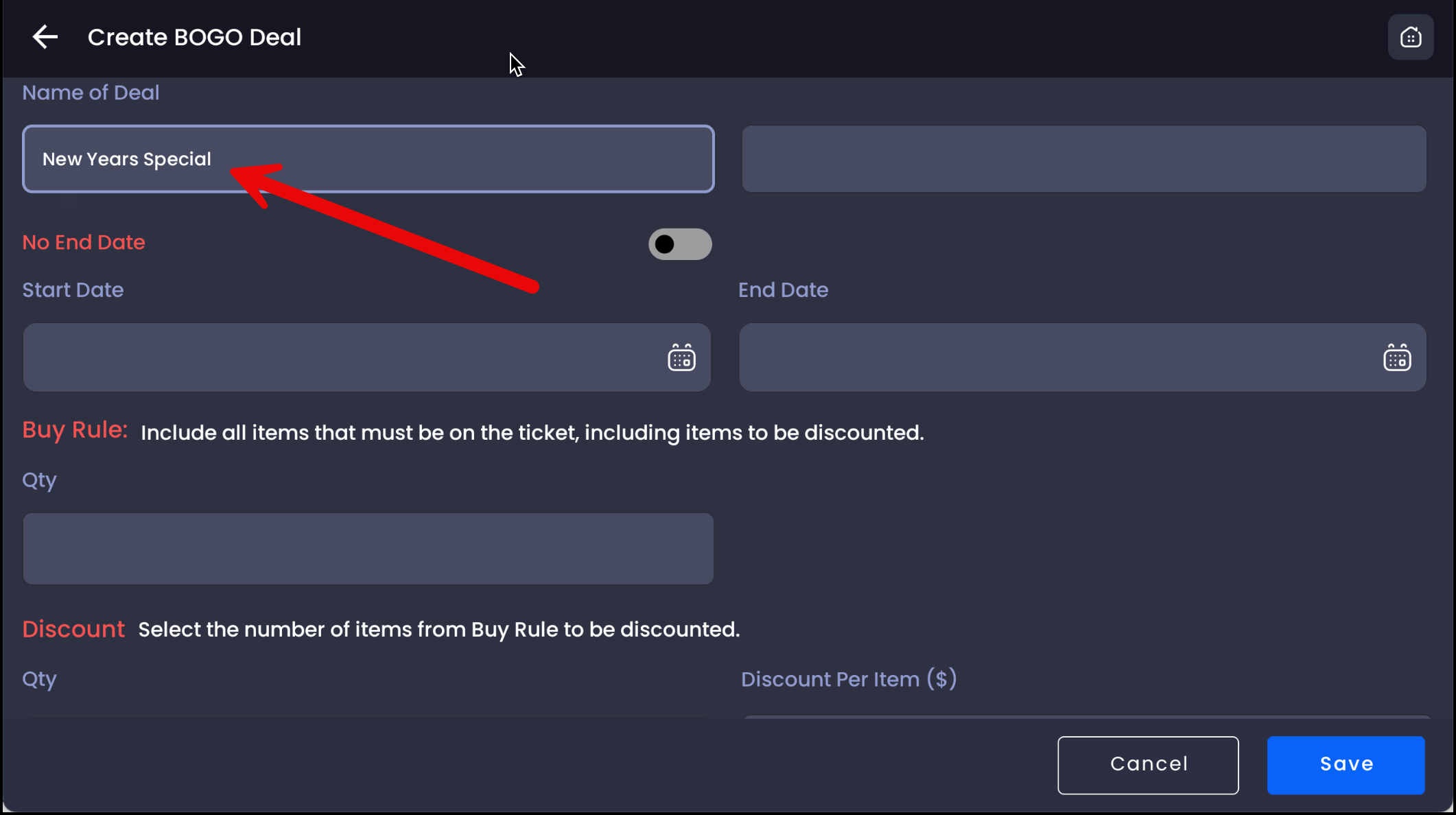Click the back arrow icon
The height and width of the screenshot is (815, 1456).
[x=45, y=37]
